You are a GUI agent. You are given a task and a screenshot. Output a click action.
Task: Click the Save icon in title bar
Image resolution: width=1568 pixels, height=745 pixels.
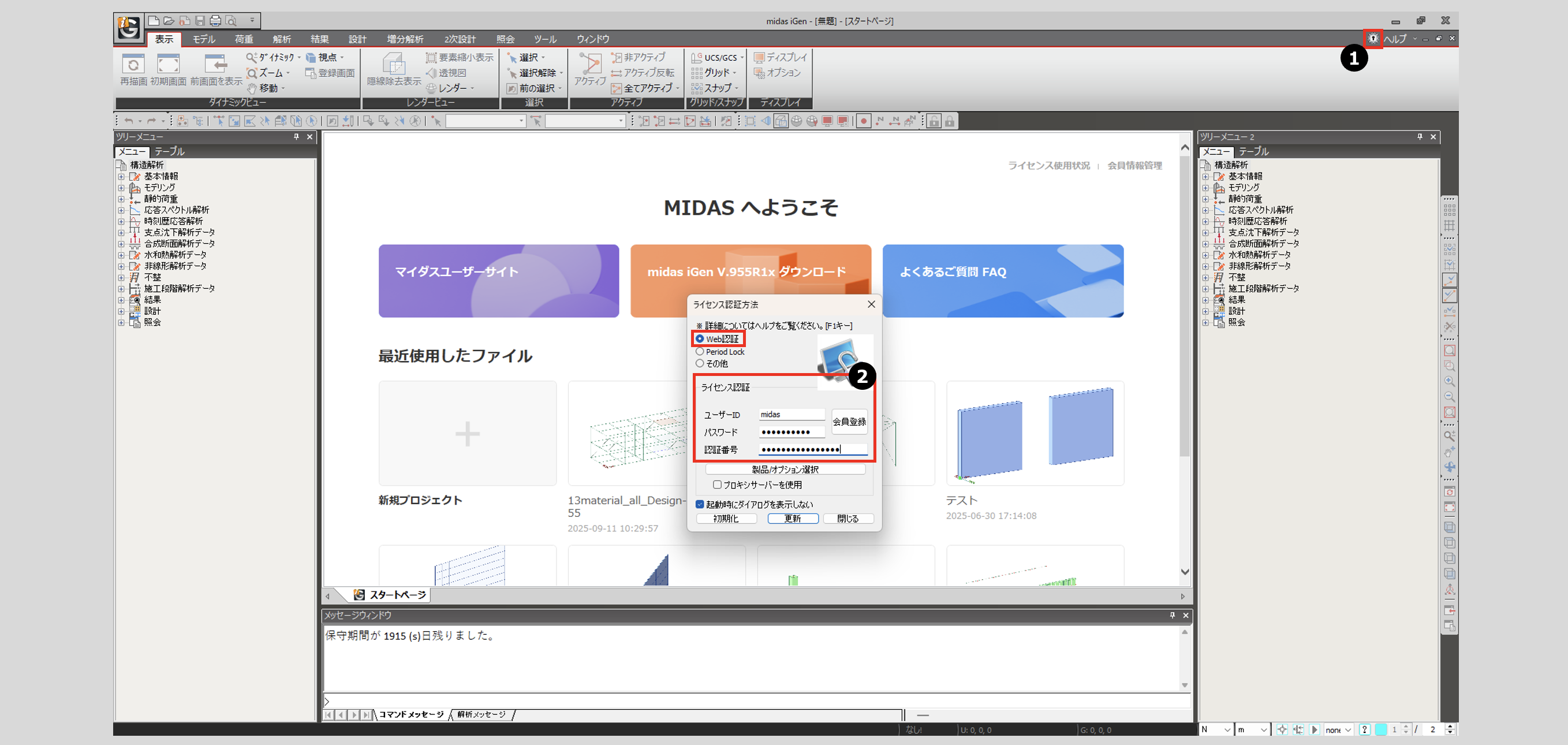tap(200, 21)
